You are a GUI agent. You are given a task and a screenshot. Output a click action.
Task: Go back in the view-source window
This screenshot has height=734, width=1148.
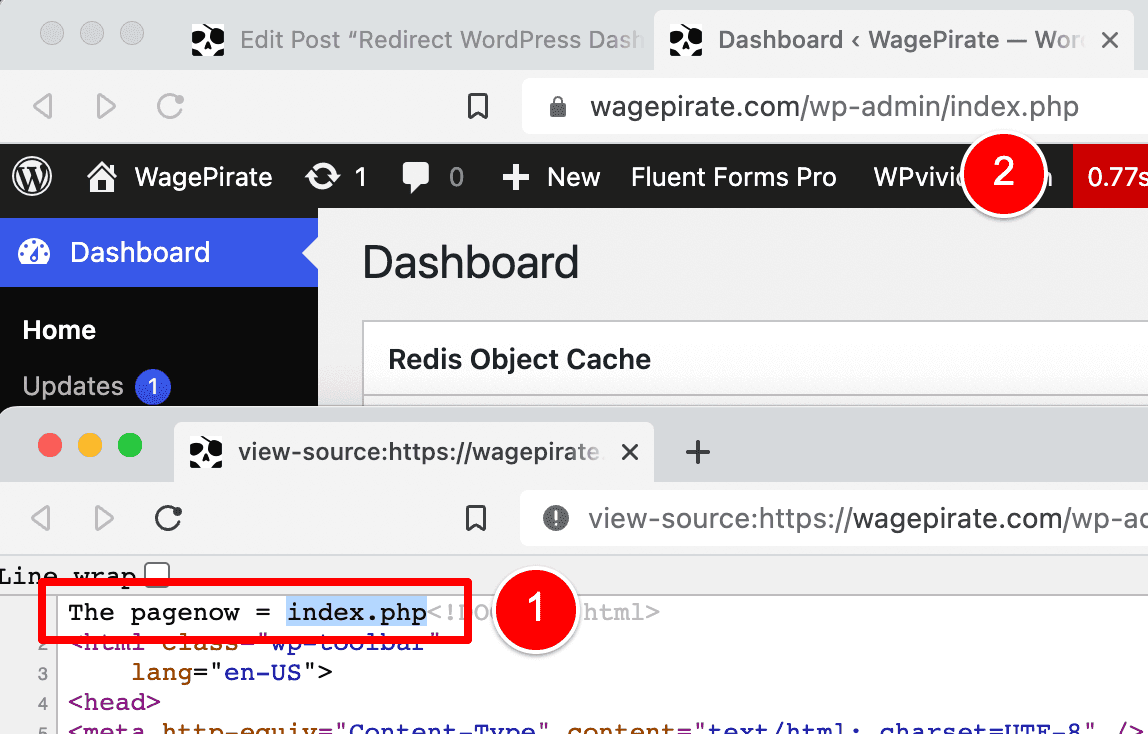[x=41, y=518]
